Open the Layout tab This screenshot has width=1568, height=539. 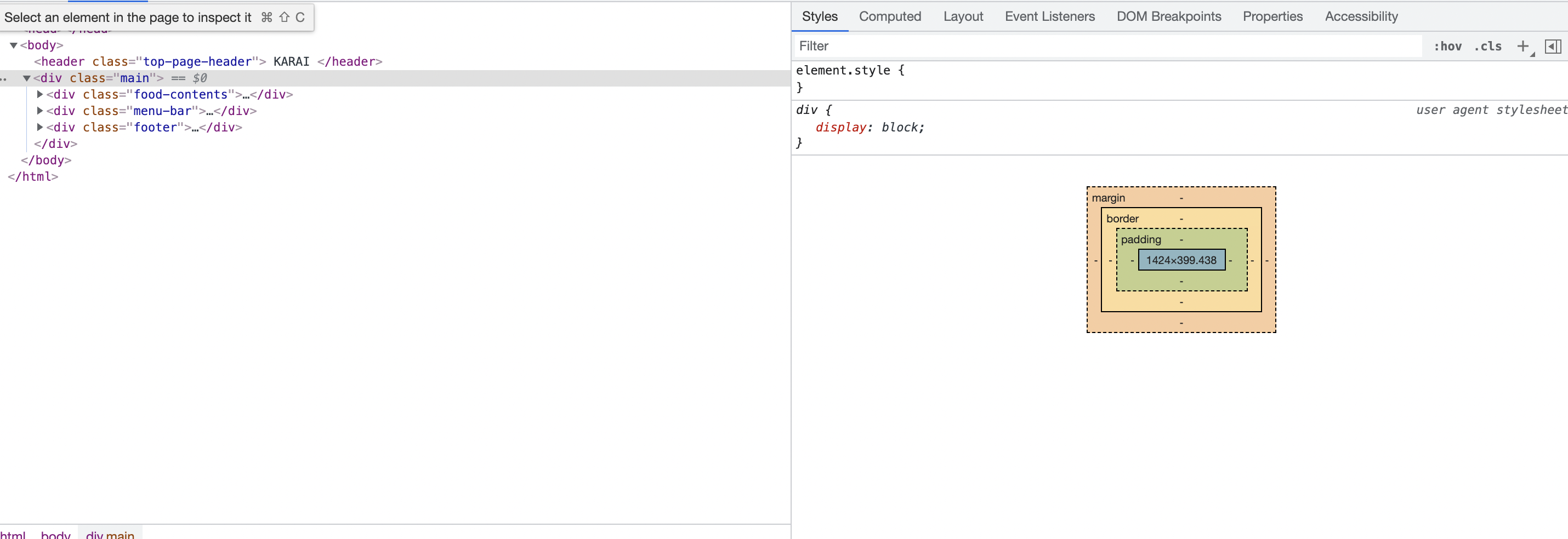tap(963, 16)
